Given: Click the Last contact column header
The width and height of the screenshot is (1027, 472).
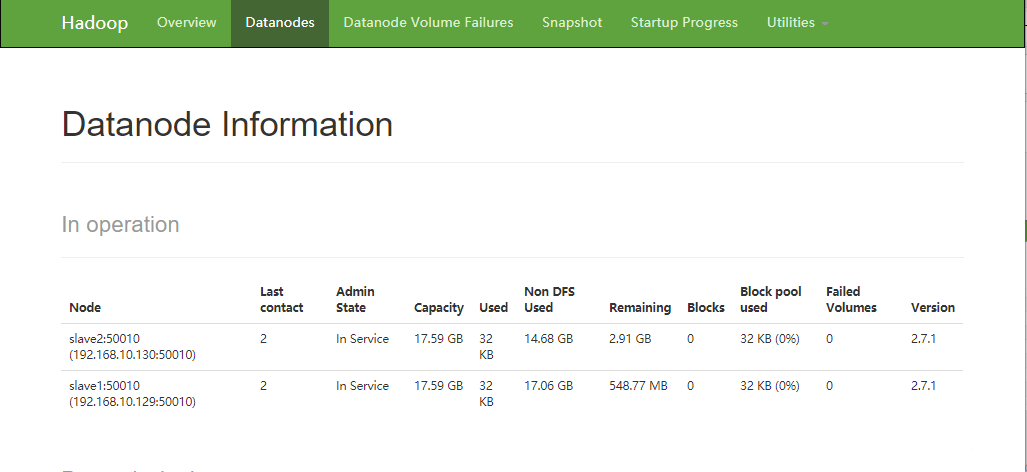Looking at the screenshot, I should point(281,300).
